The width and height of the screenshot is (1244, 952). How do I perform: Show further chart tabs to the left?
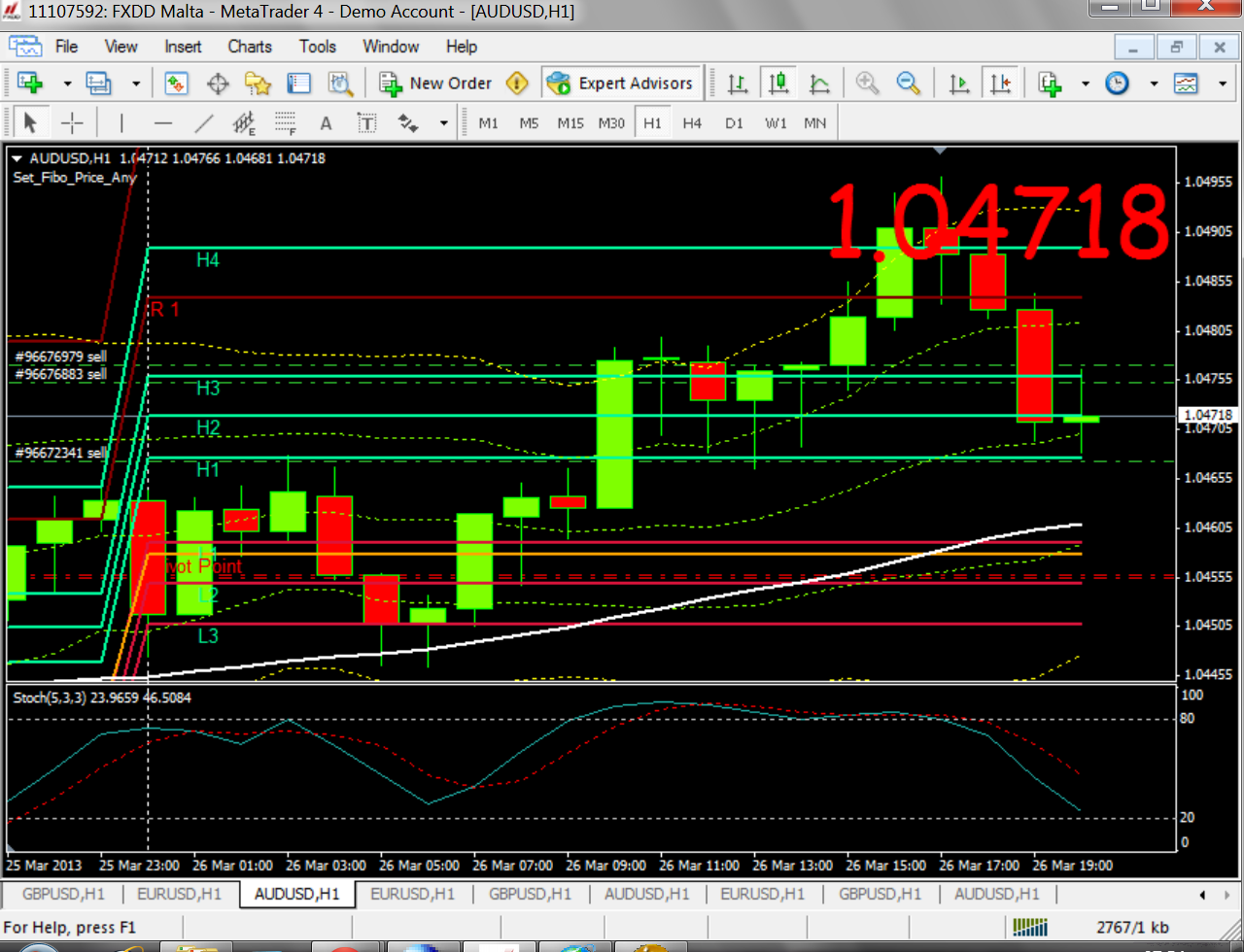click(x=1202, y=895)
